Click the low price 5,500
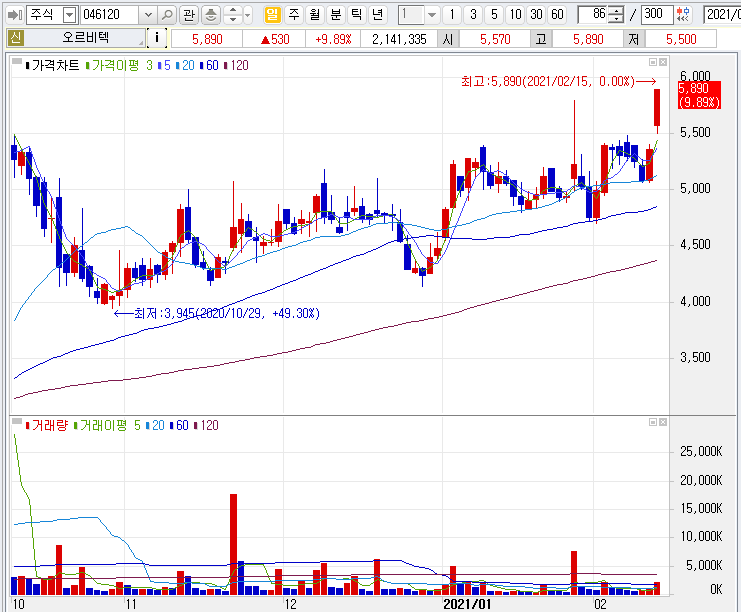The image size is (741, 612). 681,39
